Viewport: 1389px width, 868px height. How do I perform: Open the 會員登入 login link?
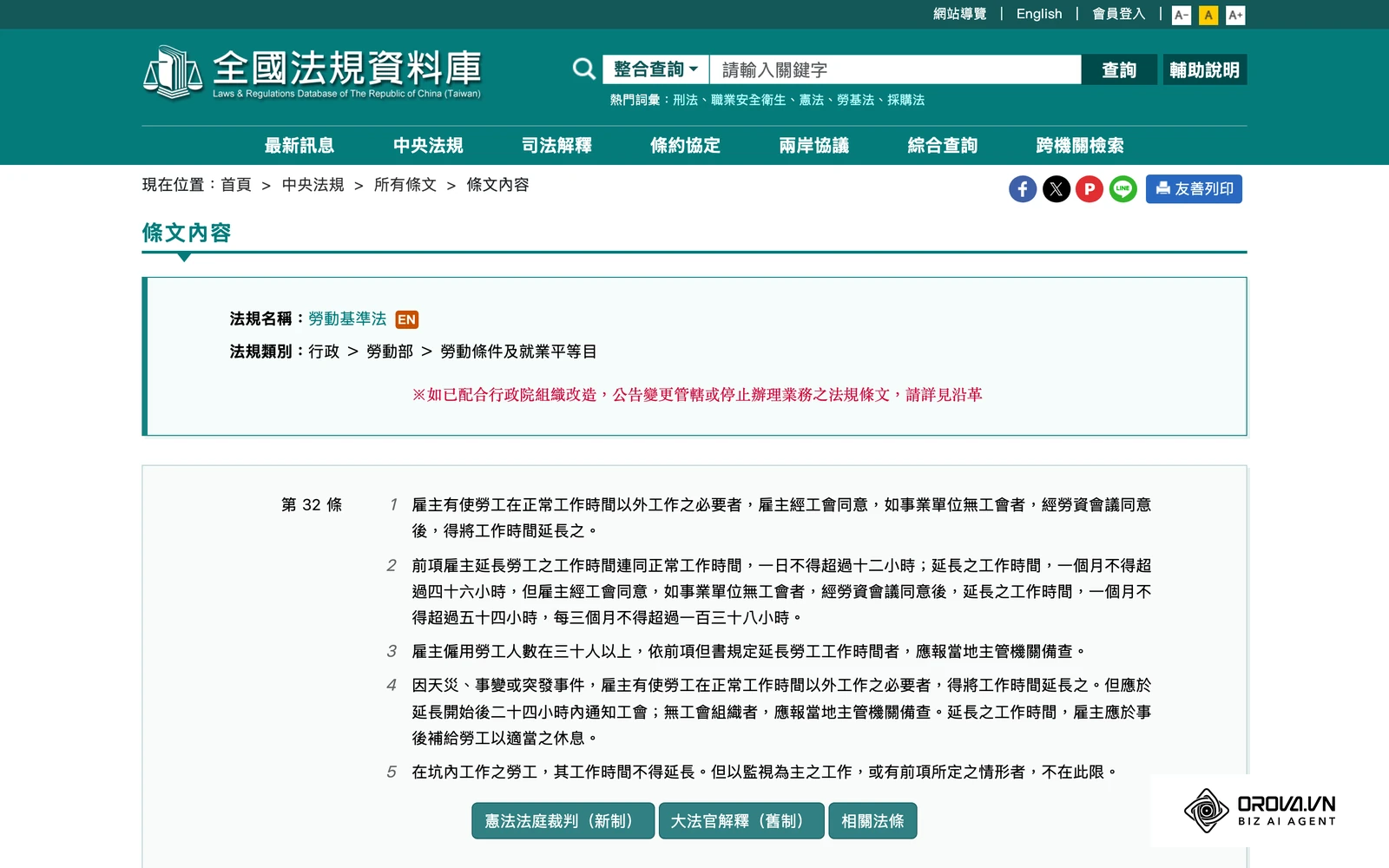pos(1118,14)
